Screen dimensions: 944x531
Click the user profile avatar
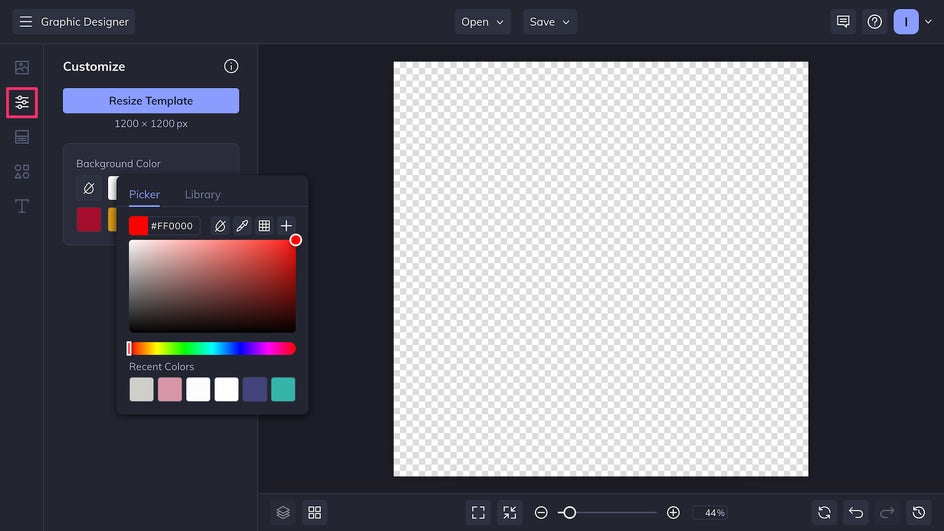(x=906, y=22)
